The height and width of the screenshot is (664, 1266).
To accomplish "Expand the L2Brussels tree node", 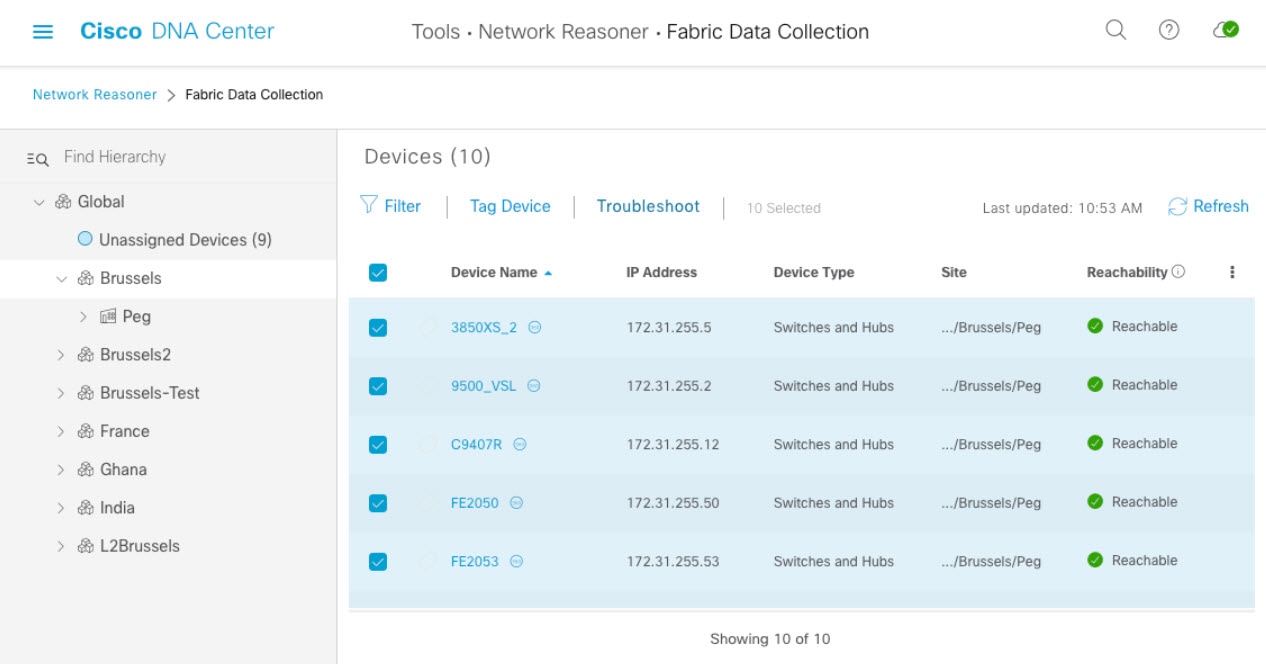I will 61,546.
